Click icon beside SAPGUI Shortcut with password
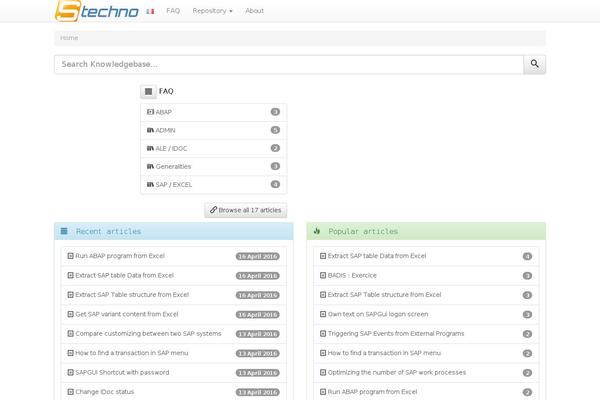 70,372
